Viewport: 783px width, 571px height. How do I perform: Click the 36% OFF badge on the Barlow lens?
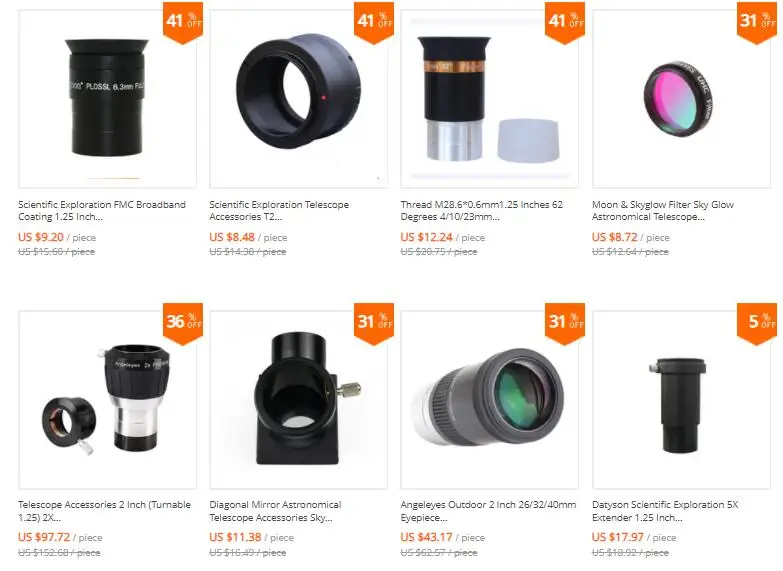183,323
